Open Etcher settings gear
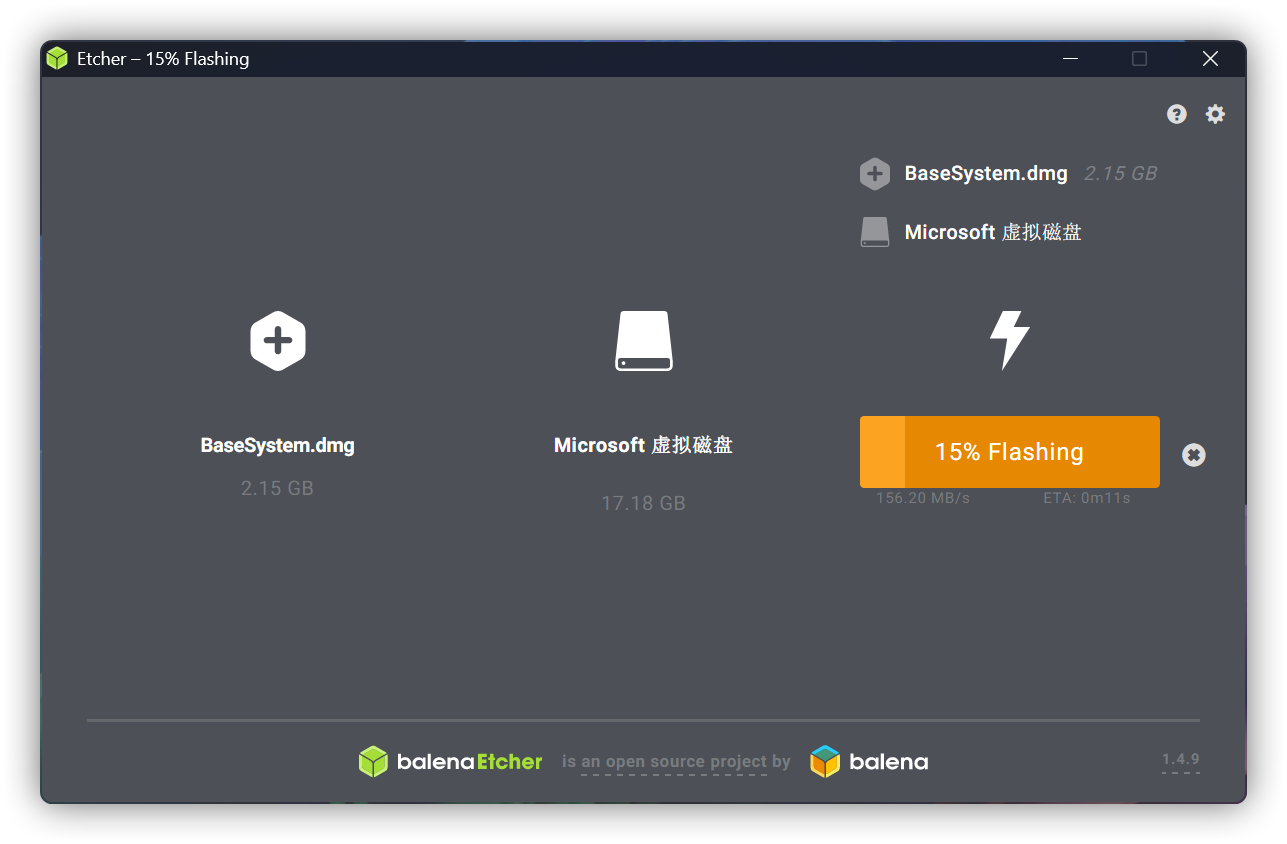Image resolution: width=1287 pixels, height=844 pixels. [x=1215, y=114]
